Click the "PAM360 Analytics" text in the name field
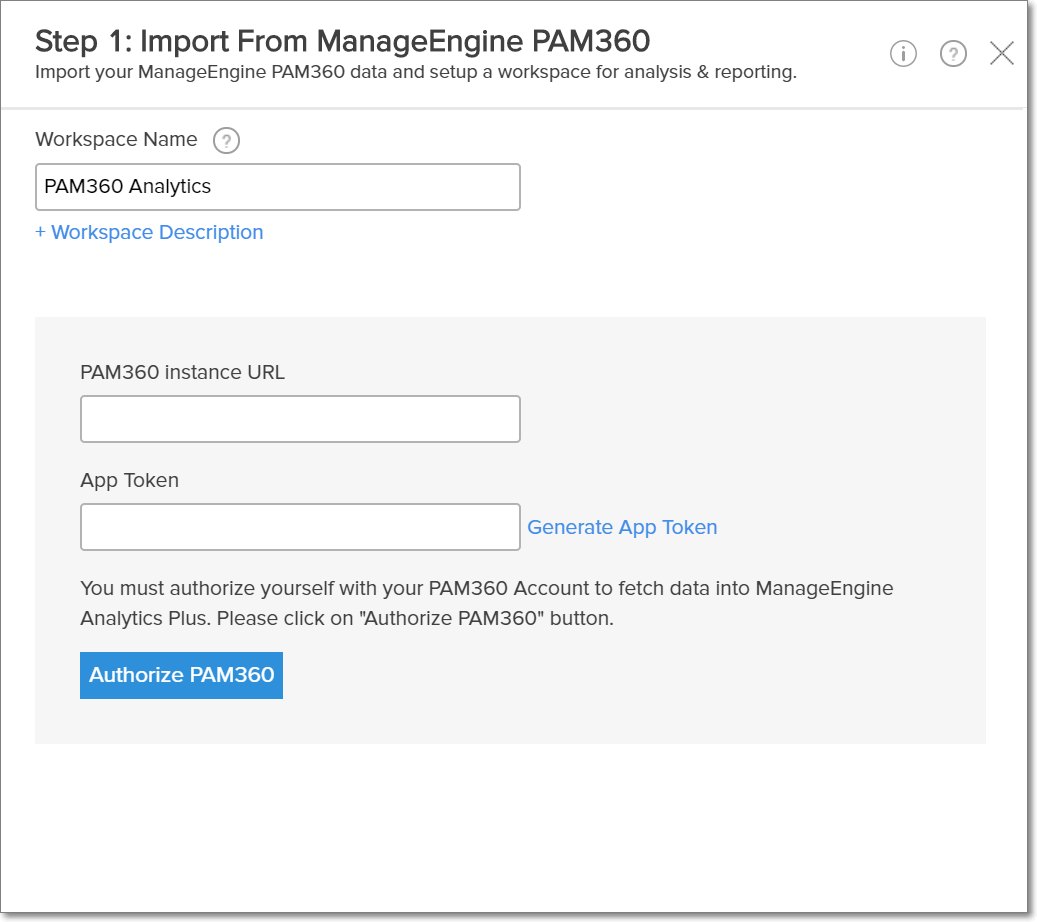Viewport: 1037px width, 922px height. tap(127, 187)
